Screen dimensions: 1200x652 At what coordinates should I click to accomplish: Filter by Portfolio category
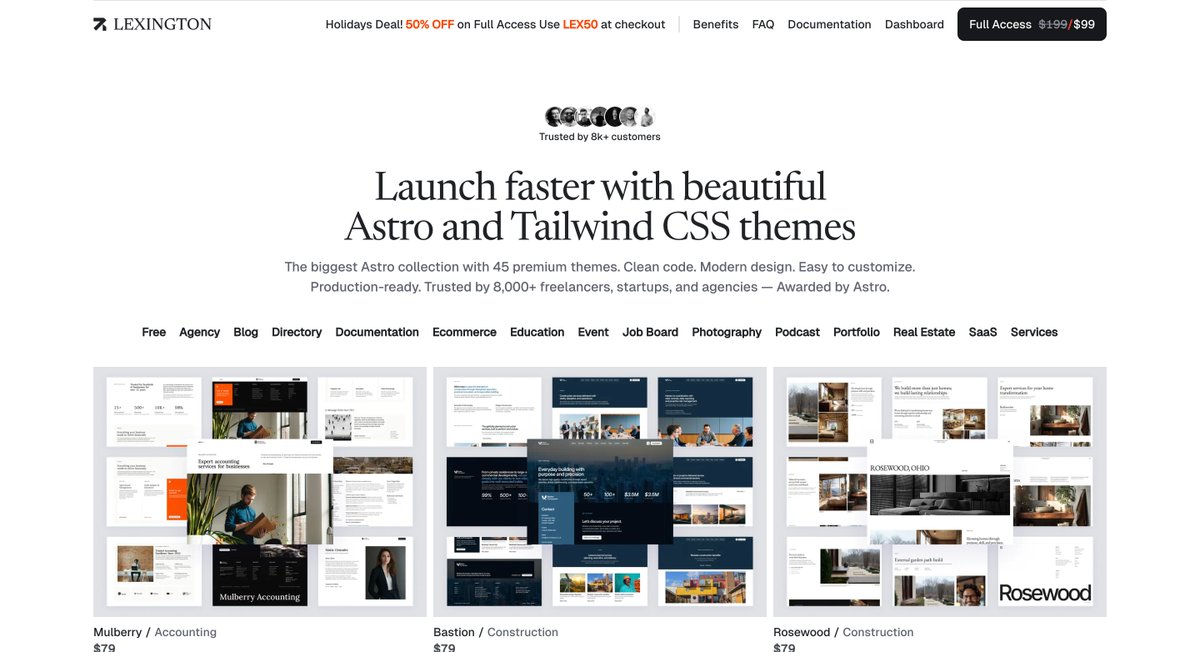coord(856,332)
